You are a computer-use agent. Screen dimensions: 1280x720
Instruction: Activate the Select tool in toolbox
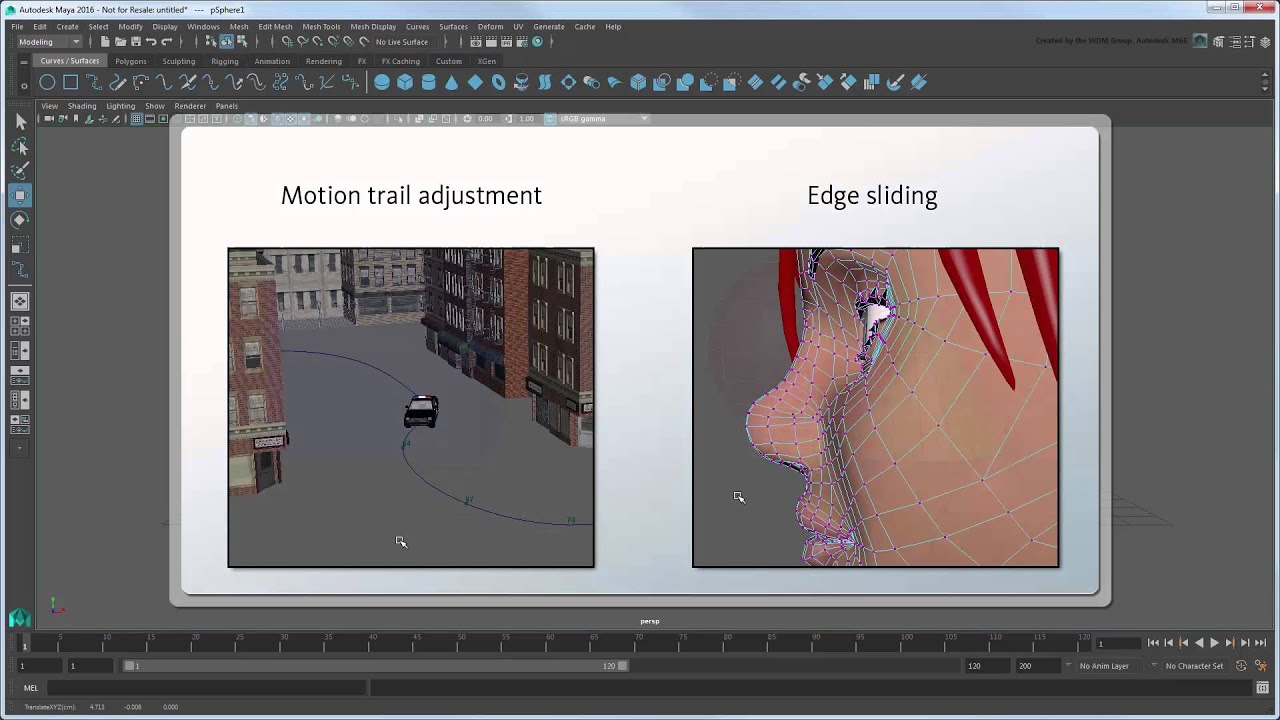pyautogui.click(x=20, y=121)
